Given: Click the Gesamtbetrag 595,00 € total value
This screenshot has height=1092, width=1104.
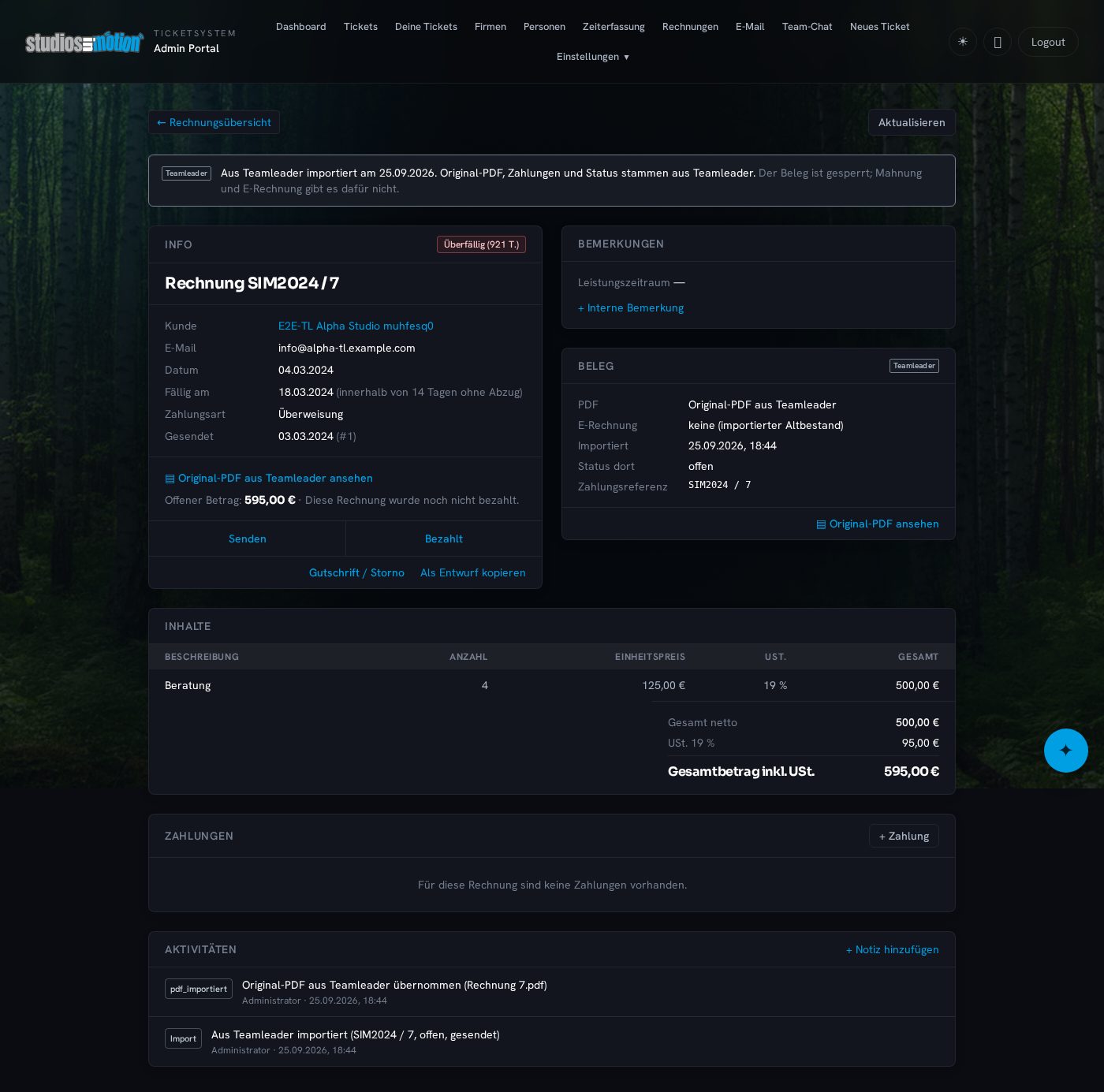Looking at the screenshot, I should coord(912,771).
